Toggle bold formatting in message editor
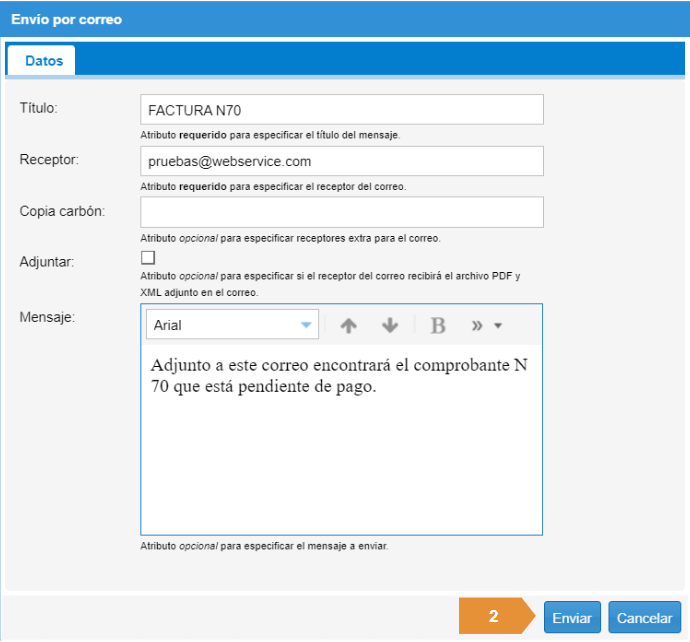Viewport: 690px width, 642px height. click(x=437, y=325)
